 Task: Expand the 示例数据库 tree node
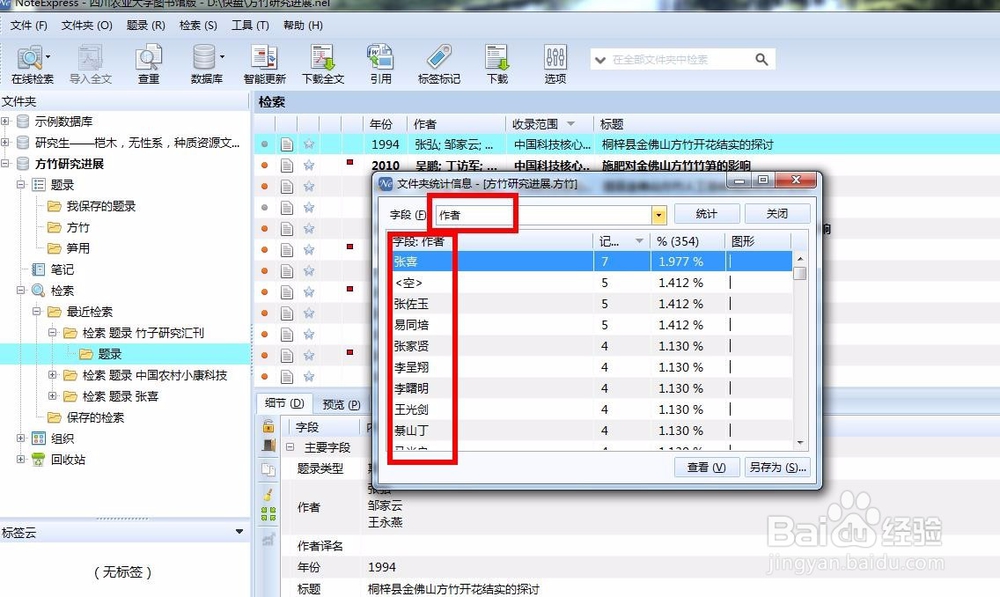pos(5,121)
